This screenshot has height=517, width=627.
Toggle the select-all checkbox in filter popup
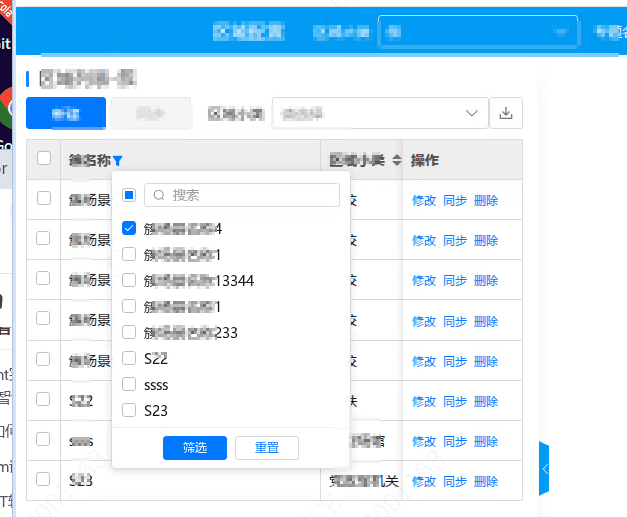click(129, 195)
